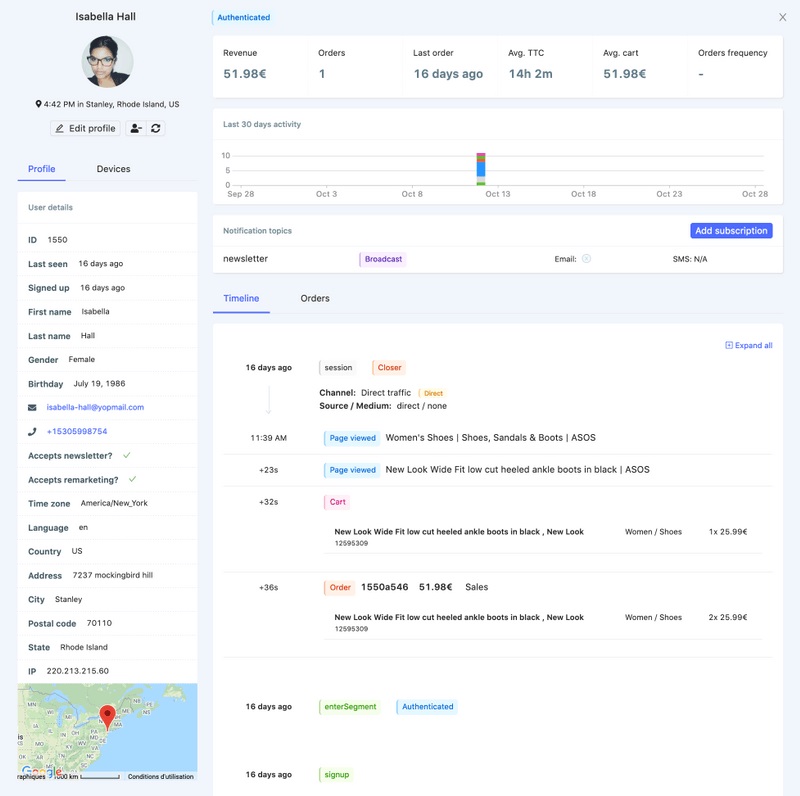Expand all timeline entries
The width and height of the screenshot is (800, 796).
click(x=748, y=345)
